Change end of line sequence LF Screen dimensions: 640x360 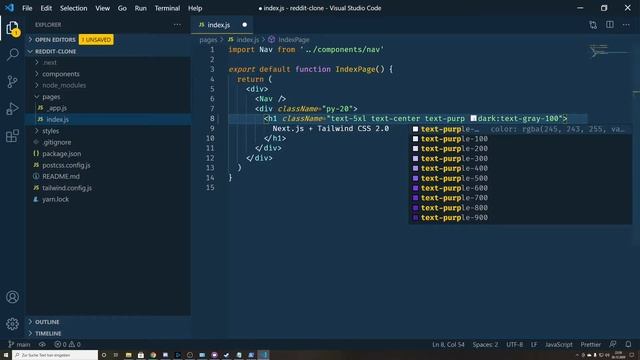534,344
